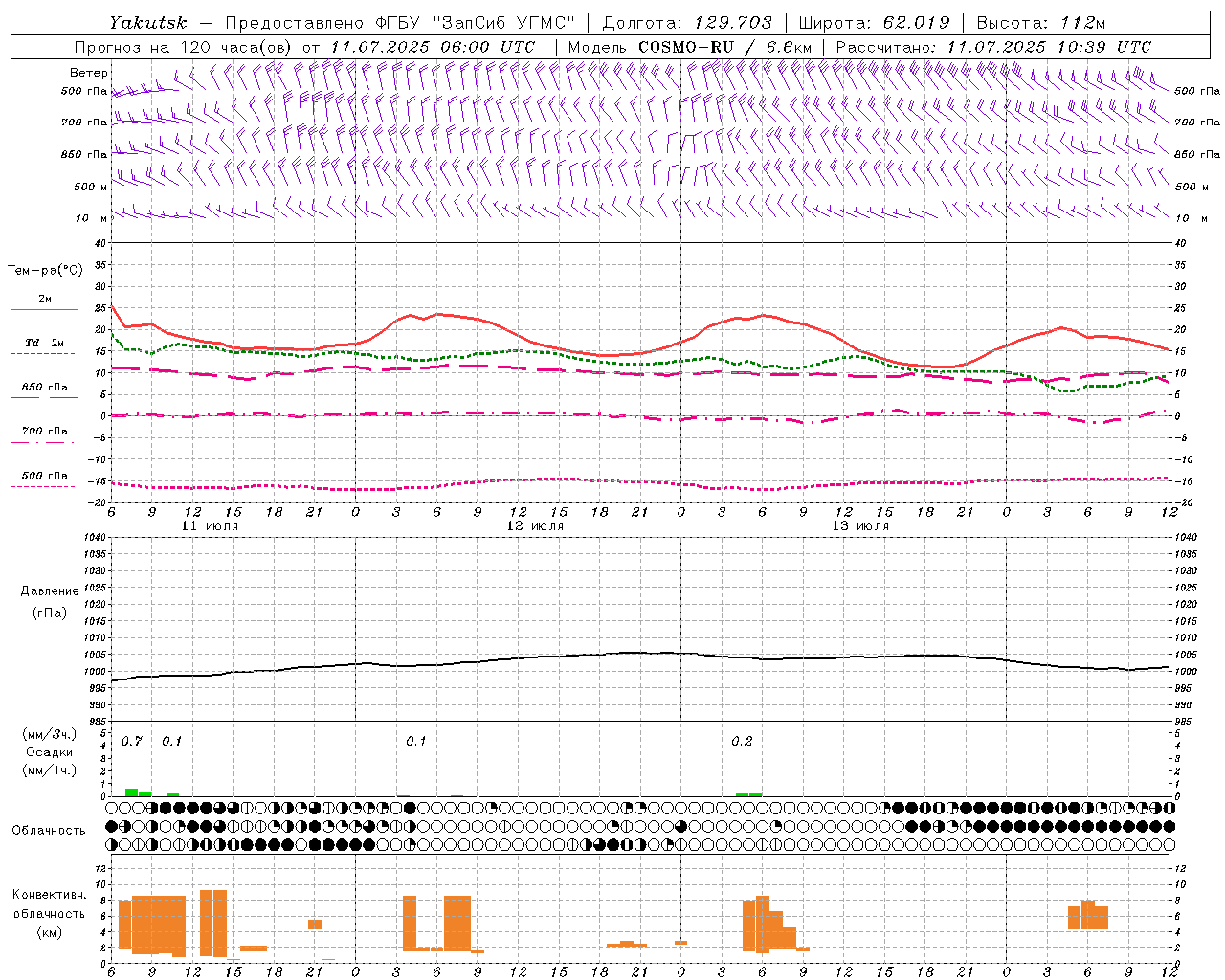Click the left-side "10 м" wind level label

(x=92, y=218)
